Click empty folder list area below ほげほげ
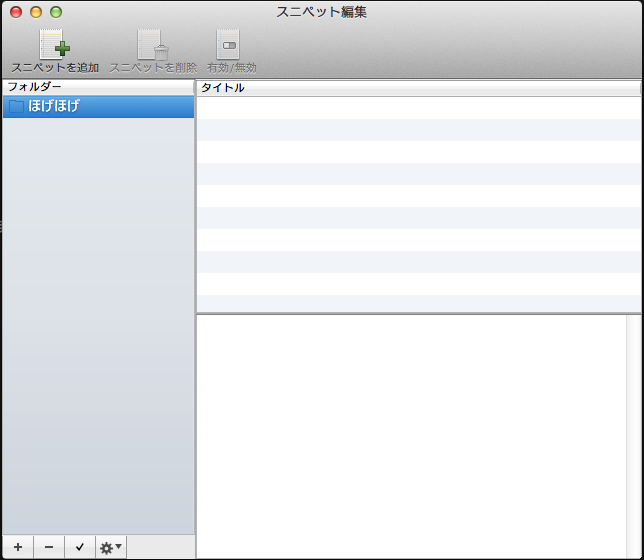Image resolution: width=644 pixels, height=560 pixels. tap(98, 320)
